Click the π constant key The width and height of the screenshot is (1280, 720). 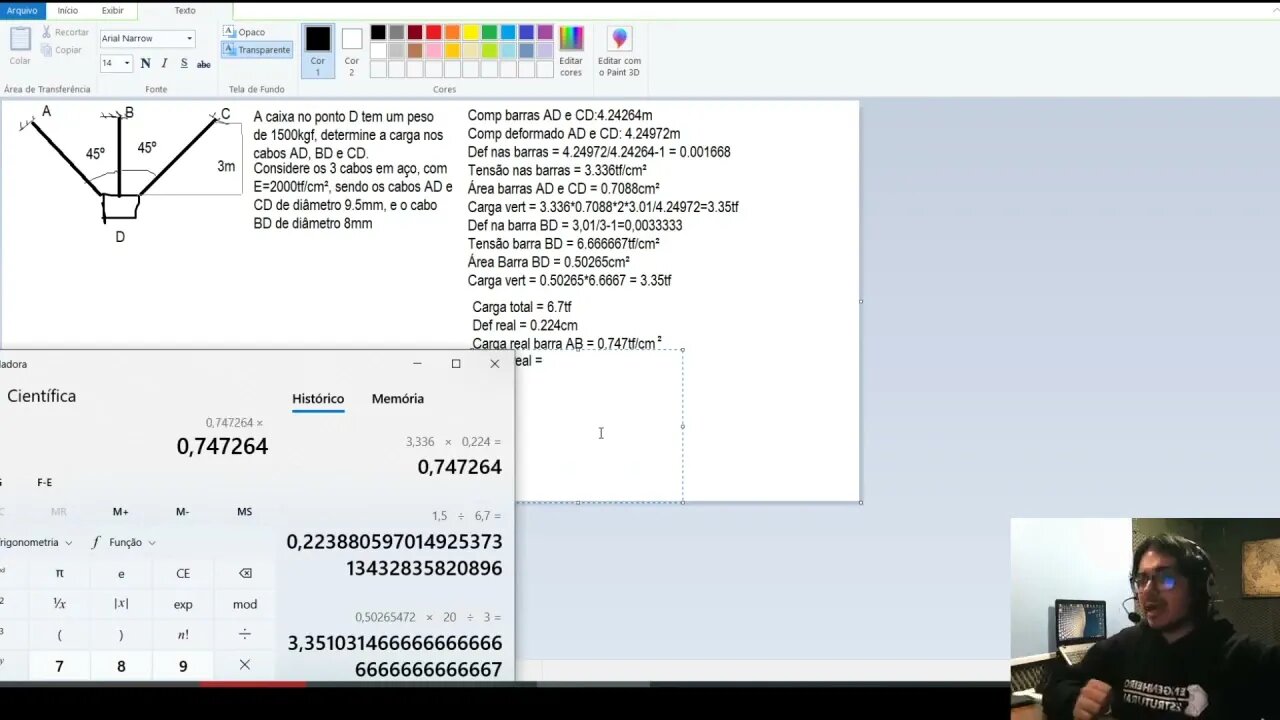(x=59, y=573)
